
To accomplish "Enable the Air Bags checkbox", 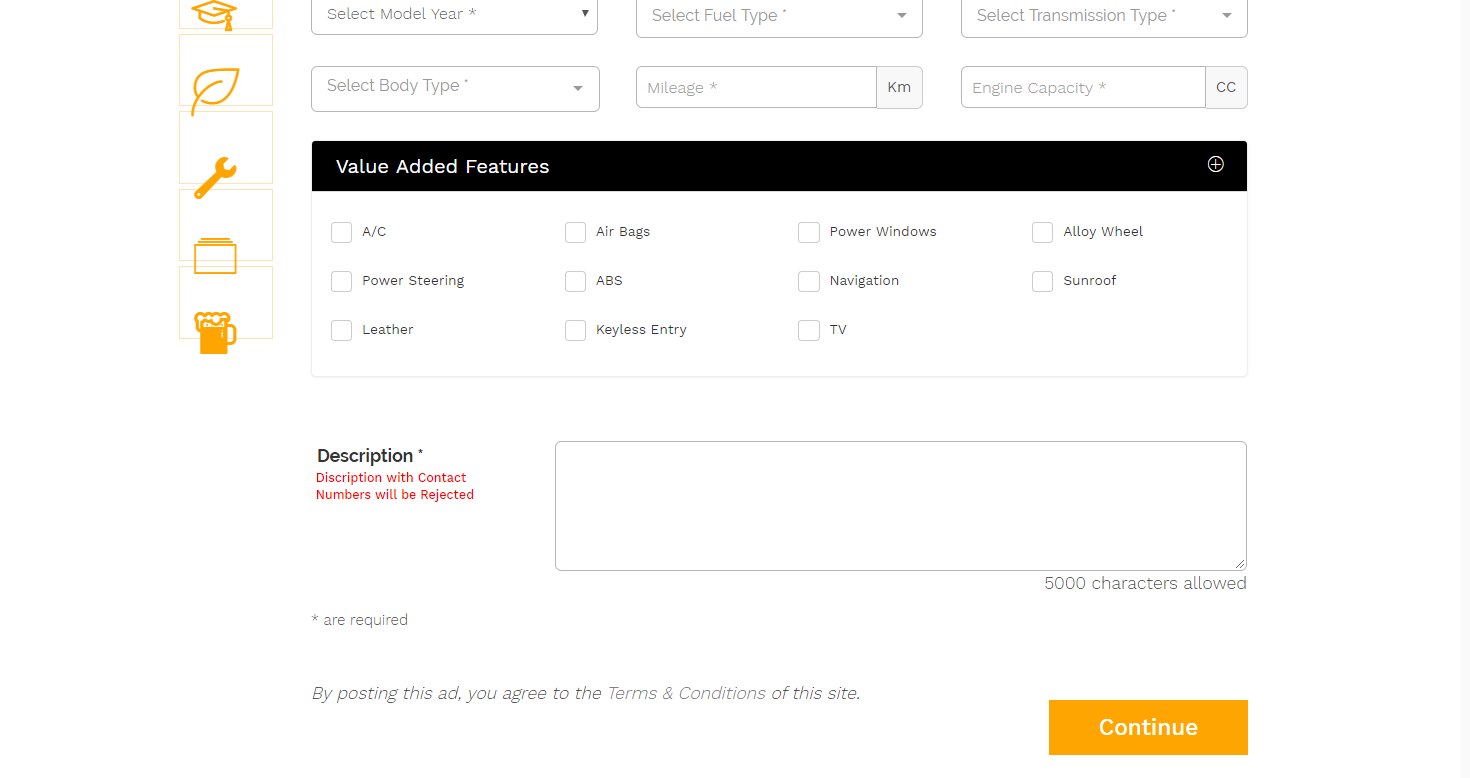I will click(575, 232).
